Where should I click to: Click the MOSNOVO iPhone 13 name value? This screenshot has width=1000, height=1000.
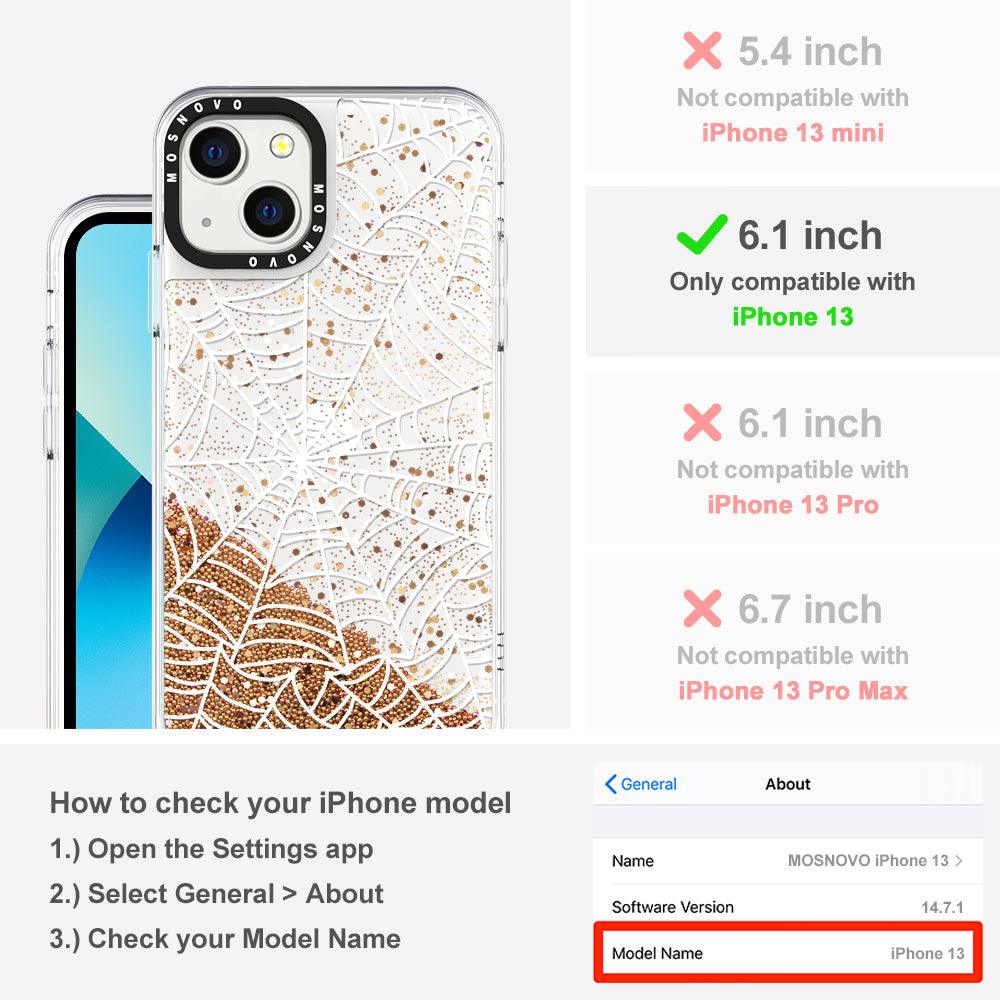[x=868, y=860]
